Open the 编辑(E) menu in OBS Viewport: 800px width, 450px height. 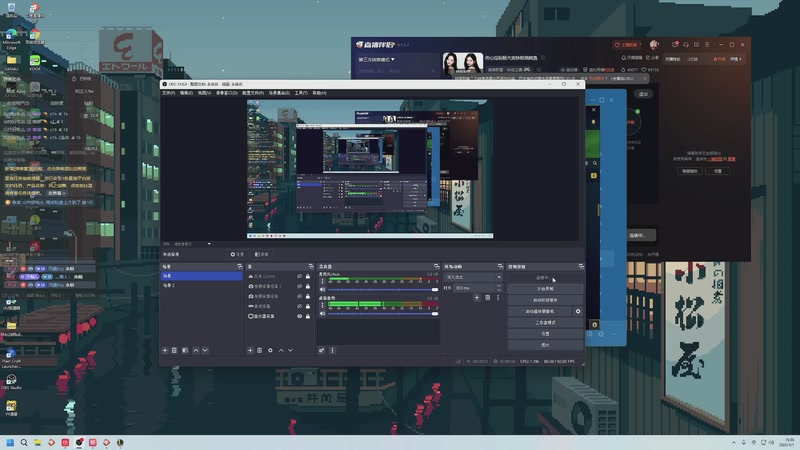(x=186, y=93)
